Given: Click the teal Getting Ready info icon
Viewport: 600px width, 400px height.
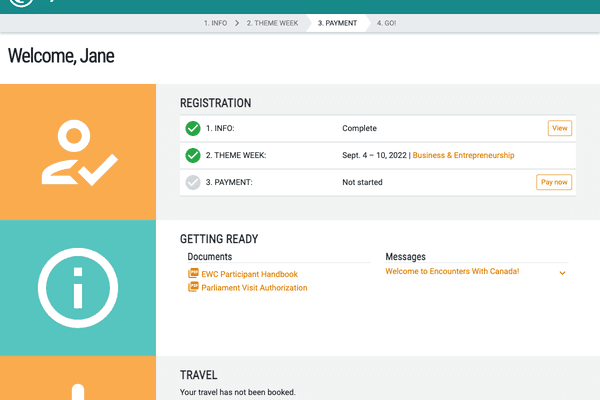Looking at the screenshot, I should (78, 287).
